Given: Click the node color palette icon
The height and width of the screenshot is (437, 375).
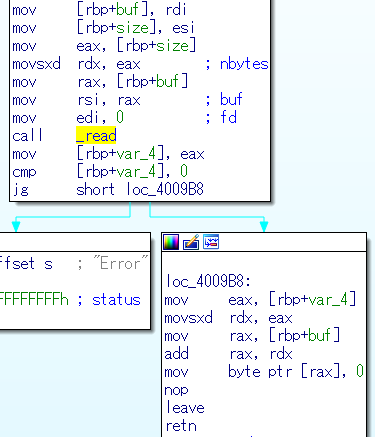Looking at the screenshot, I should pyautogui.click(x=171, y=242).
